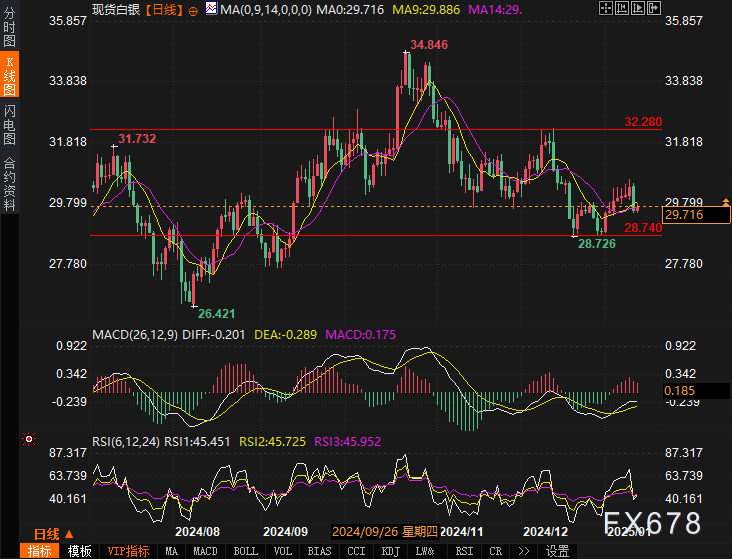Click the >> more indicators arrow
This screenshot has height=559, width=732.
coord(523,551)
